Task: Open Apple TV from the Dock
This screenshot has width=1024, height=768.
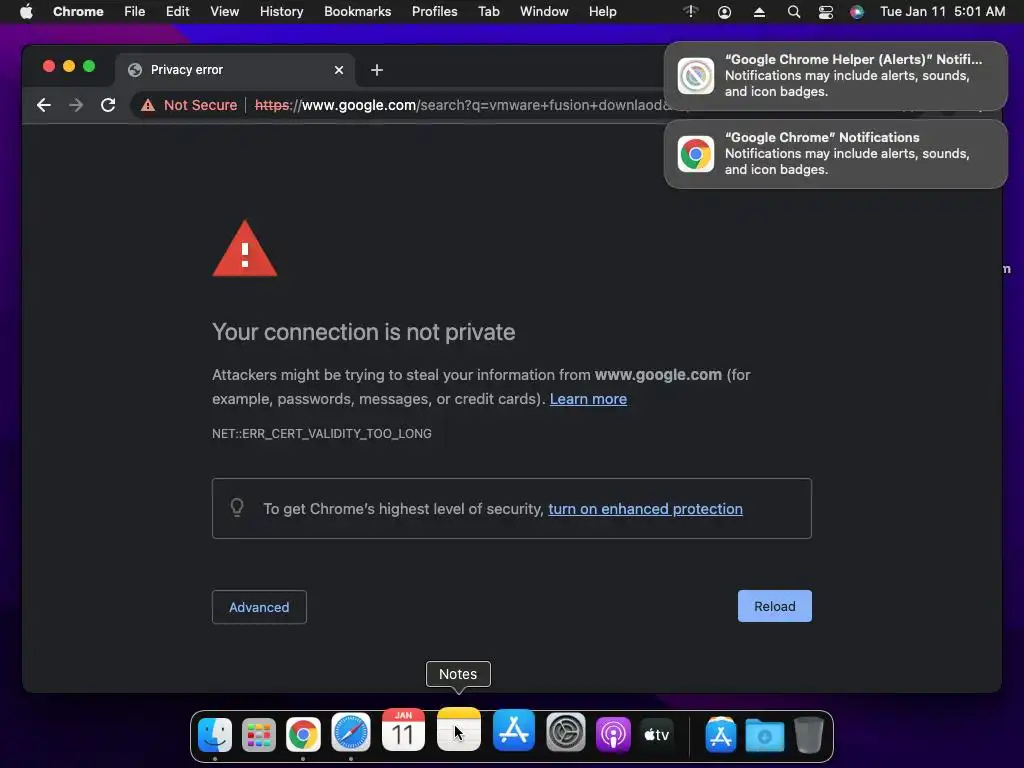Action: click(x=657, y=735)
